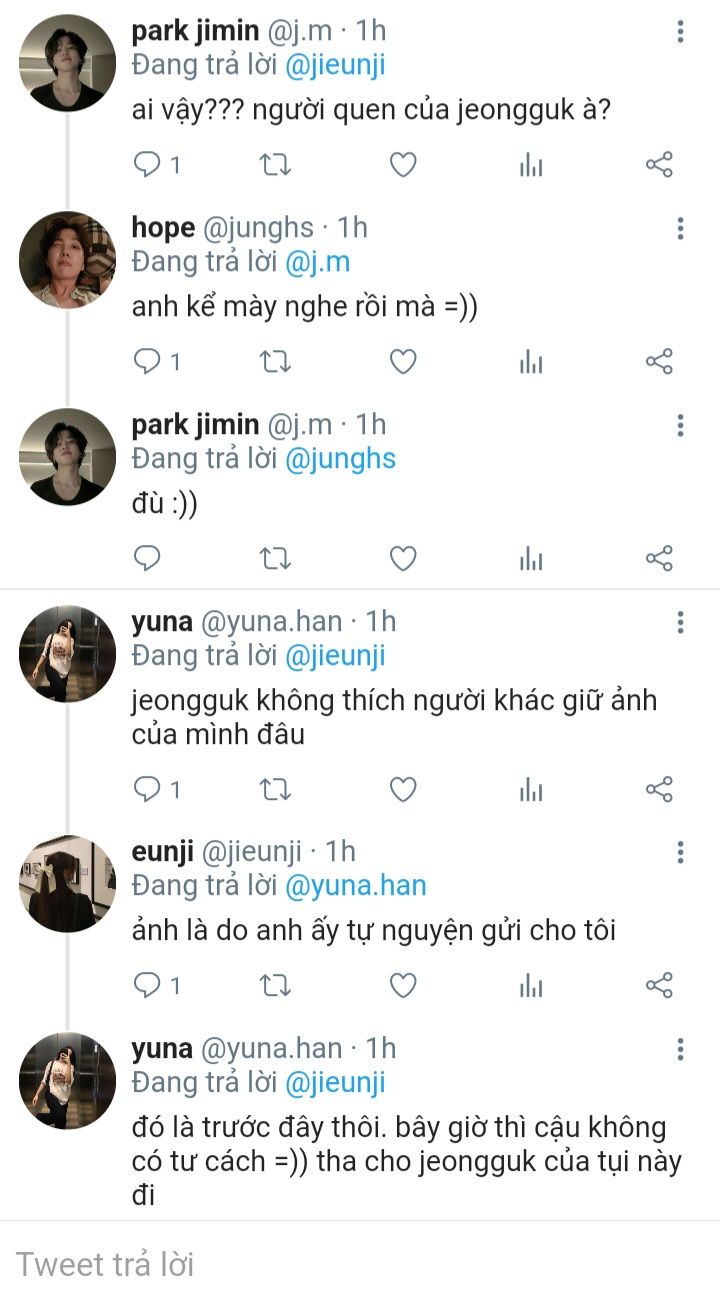Like park jimin's "đù :))" tweet
Screen dimensions: 720x1308
[x=402, y=558]
